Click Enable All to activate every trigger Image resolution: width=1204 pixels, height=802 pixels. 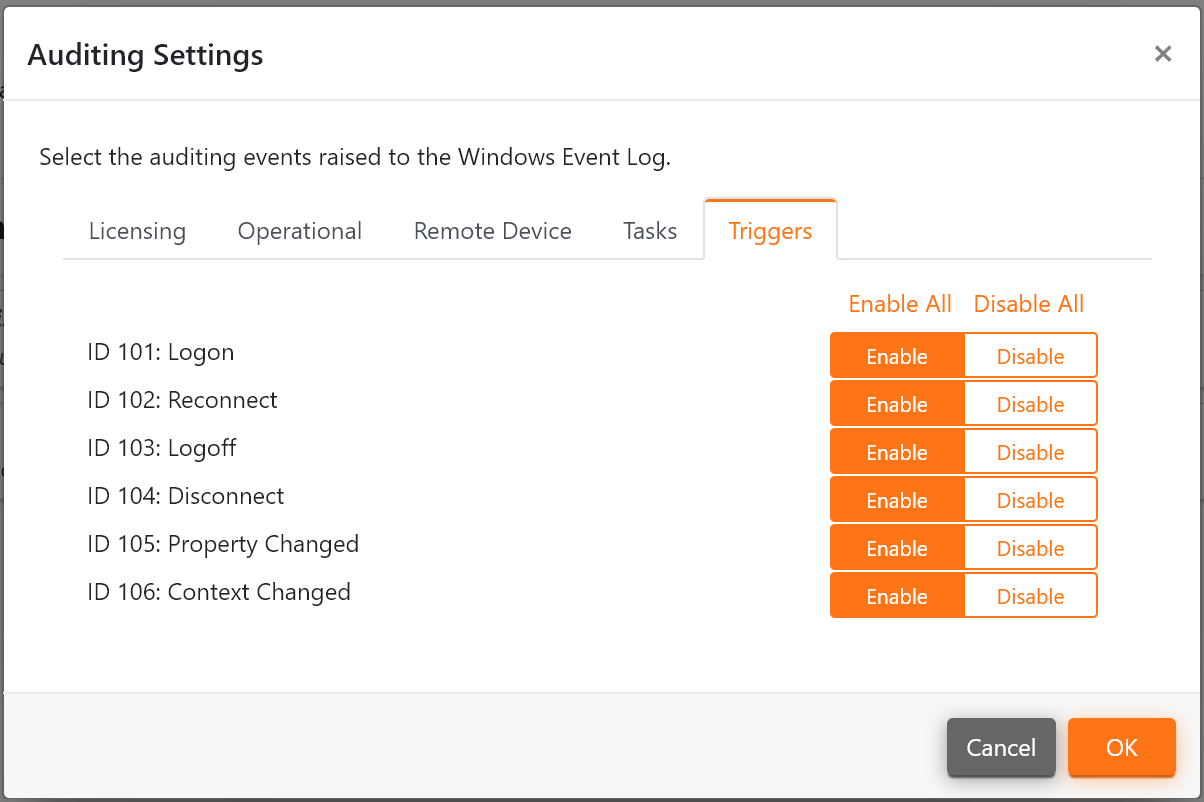(899, 304)
